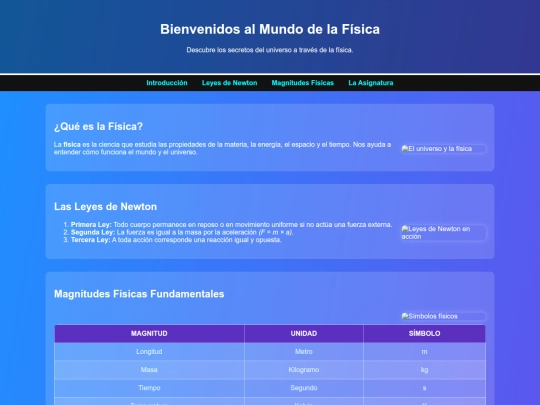Click the UNIDAD column header
The image size is (540, 405).
pyautogui.click(x=304, y=333)
